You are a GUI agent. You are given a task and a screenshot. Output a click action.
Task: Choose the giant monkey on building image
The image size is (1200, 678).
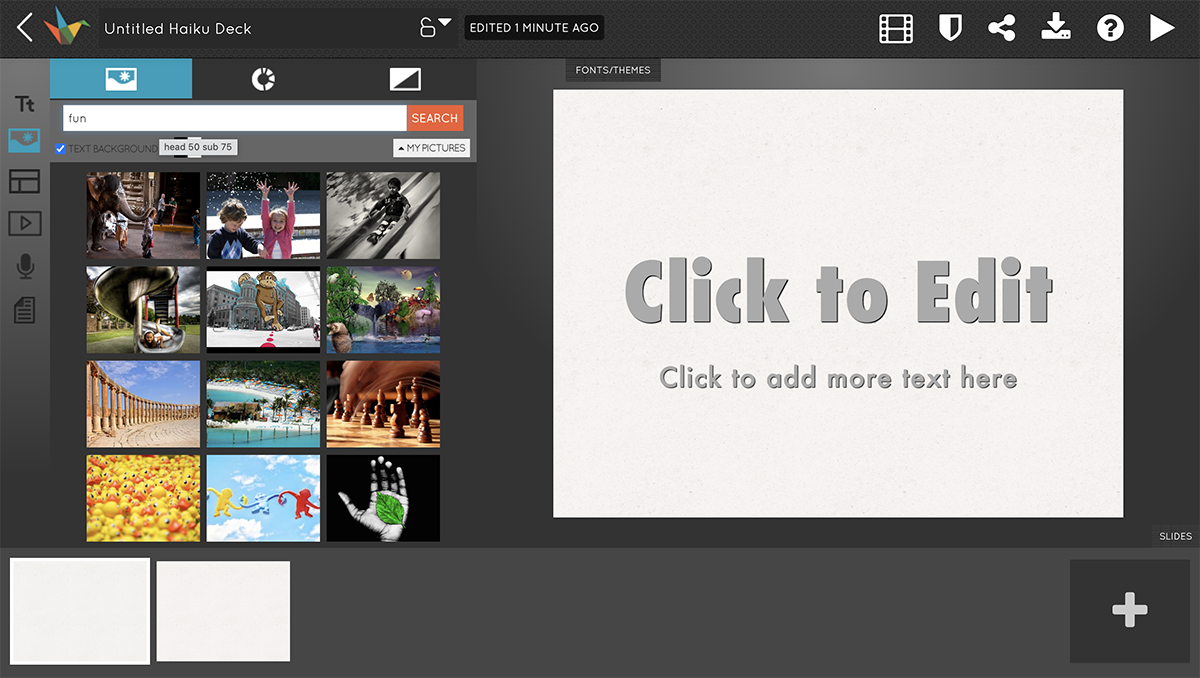click(263, 309)
